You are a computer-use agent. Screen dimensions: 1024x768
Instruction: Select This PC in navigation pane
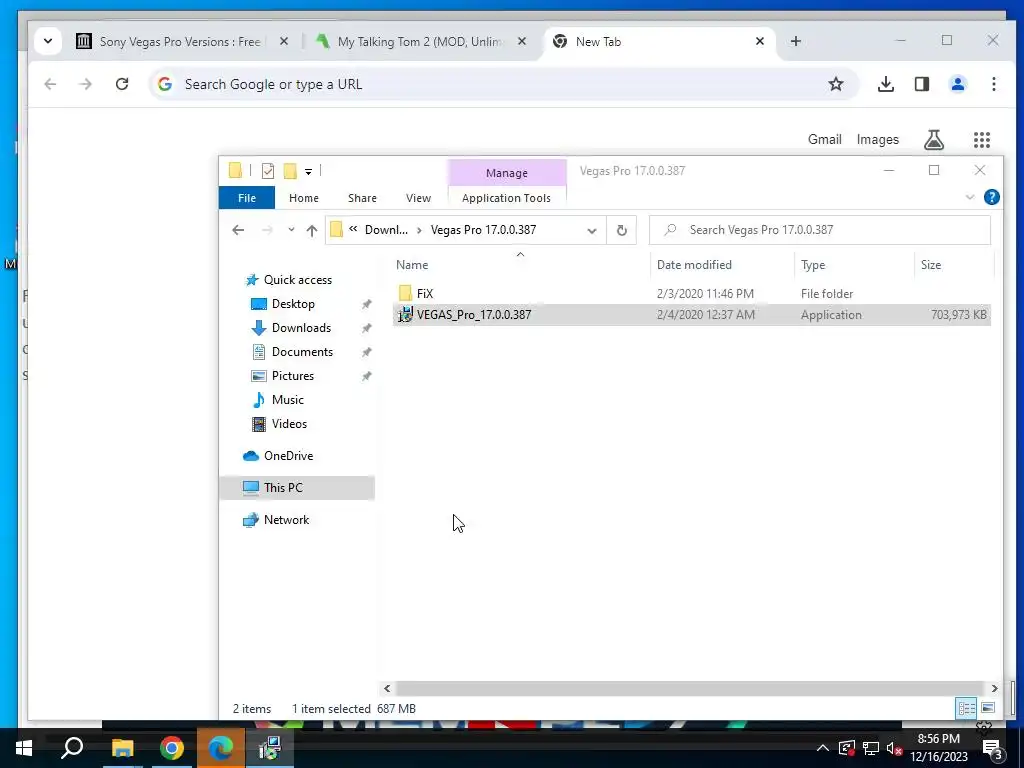297,488
